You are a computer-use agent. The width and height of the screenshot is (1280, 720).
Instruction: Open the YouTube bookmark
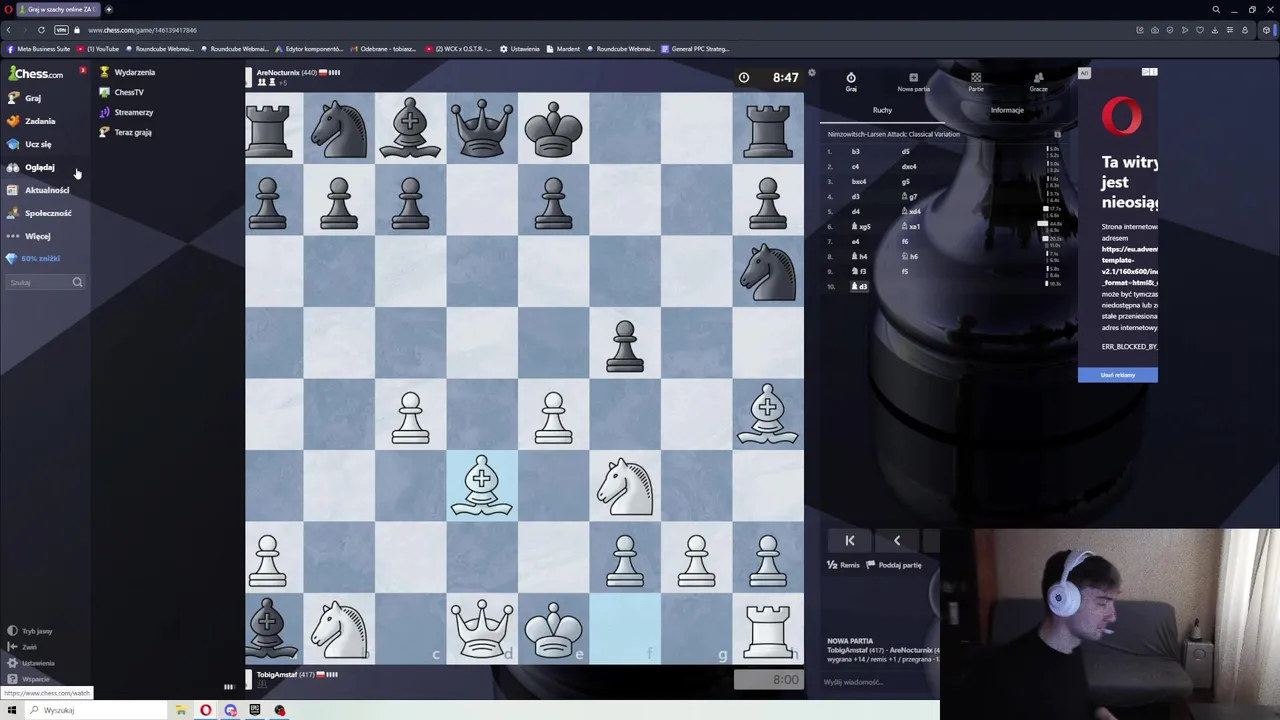pyautogui.click(x=98, y=49)
